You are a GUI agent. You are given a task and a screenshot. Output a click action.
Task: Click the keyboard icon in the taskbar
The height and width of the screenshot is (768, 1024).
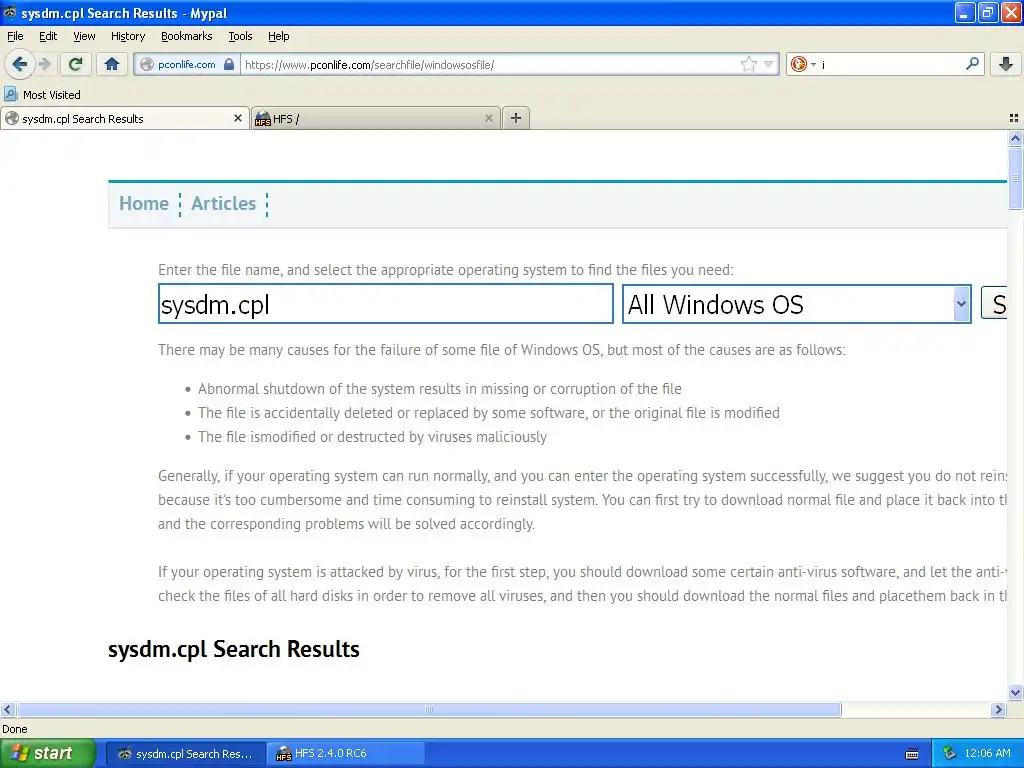(x=912, y=754)
